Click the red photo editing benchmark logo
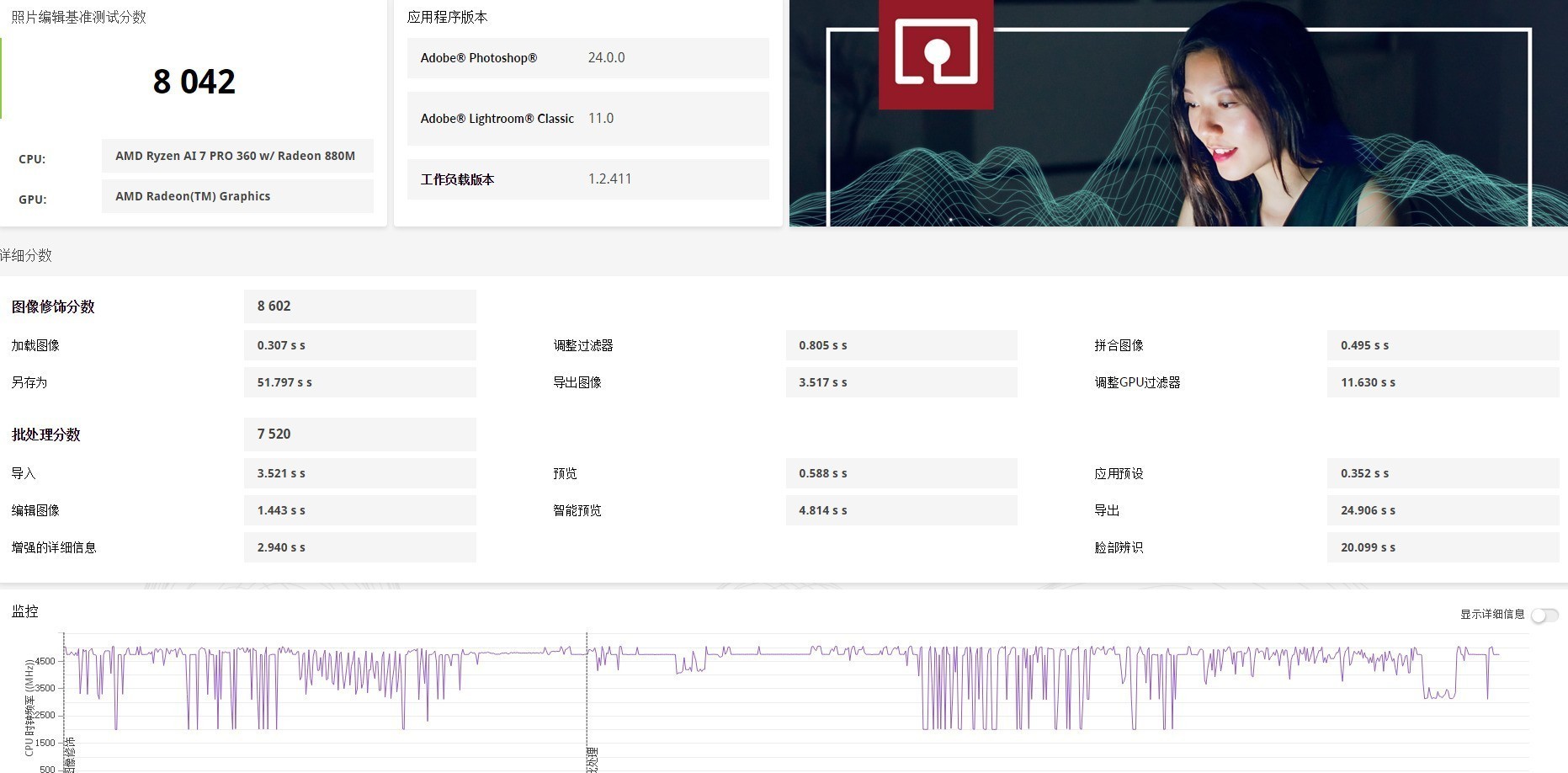 (935, 53)
